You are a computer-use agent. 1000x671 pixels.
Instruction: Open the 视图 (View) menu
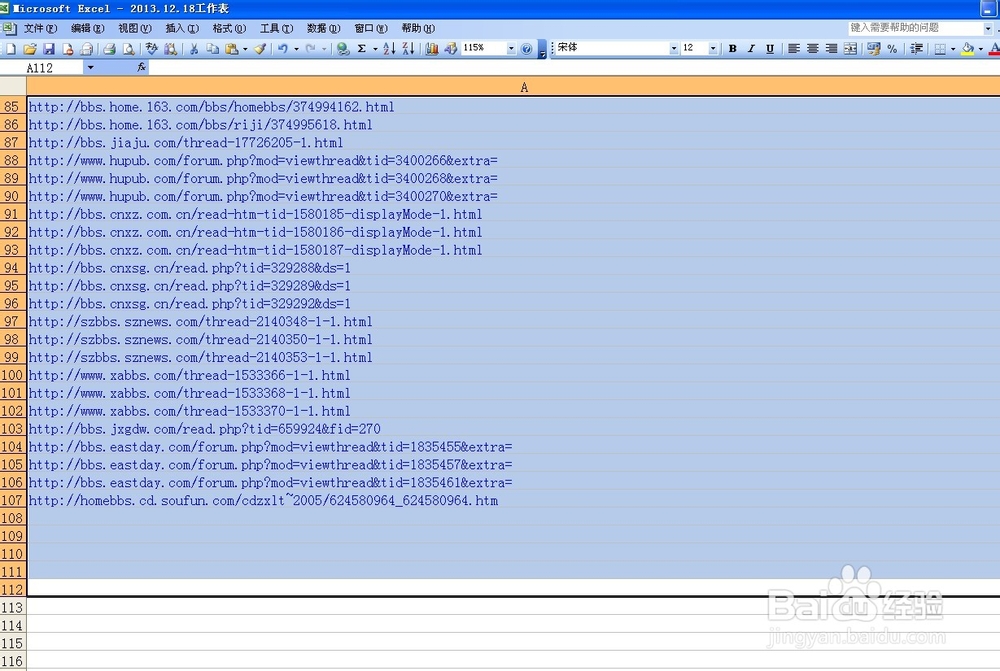[135, 28]
